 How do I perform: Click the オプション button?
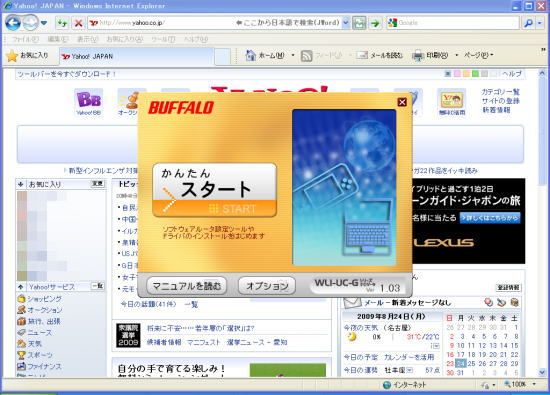pyautogui.click(x=267, y=286)
